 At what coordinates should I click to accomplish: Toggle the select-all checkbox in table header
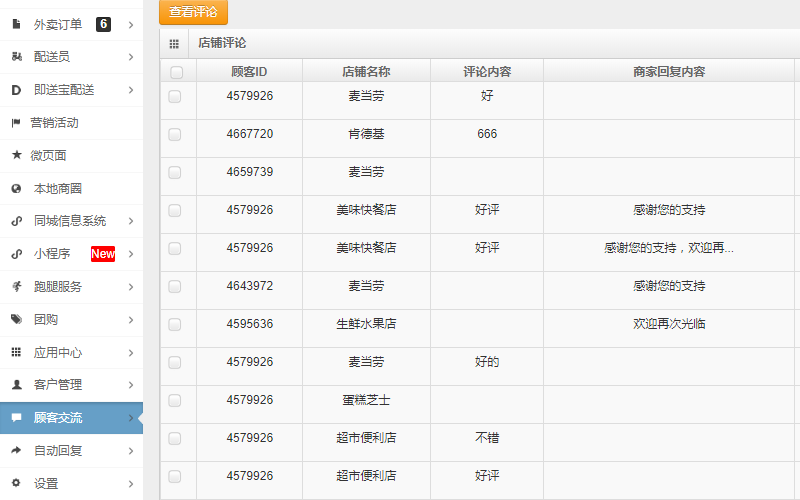tap(176, 72)
